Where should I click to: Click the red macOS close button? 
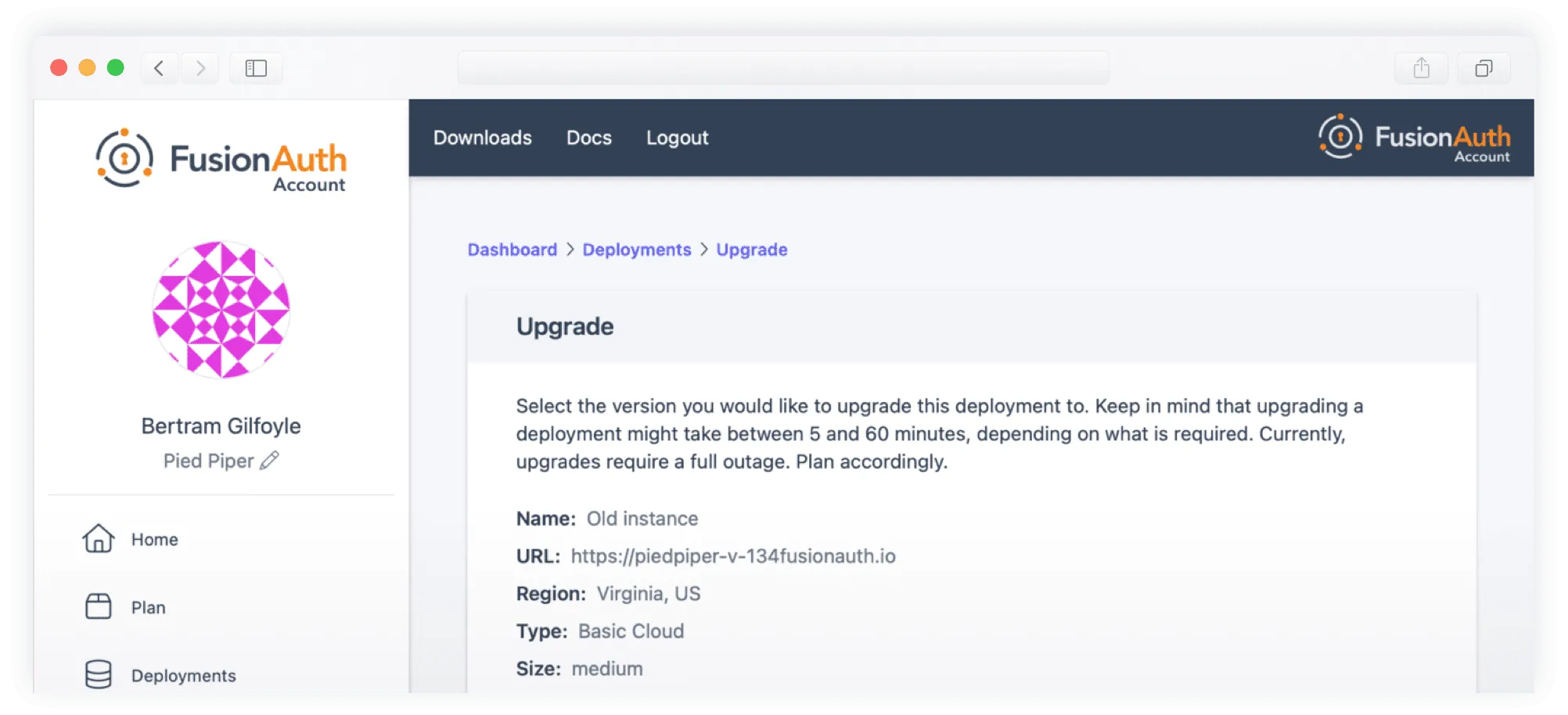tap(59, 68)
